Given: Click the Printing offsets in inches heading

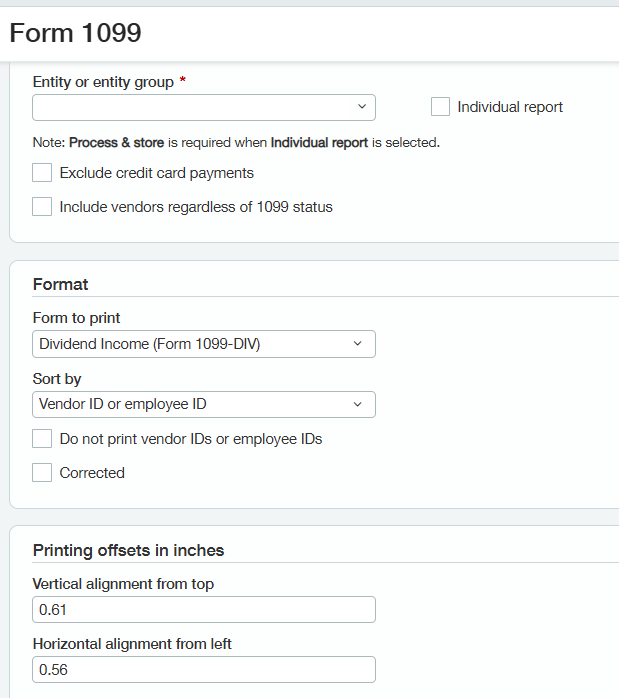Looking at the screenshot, I should (128, 550).
